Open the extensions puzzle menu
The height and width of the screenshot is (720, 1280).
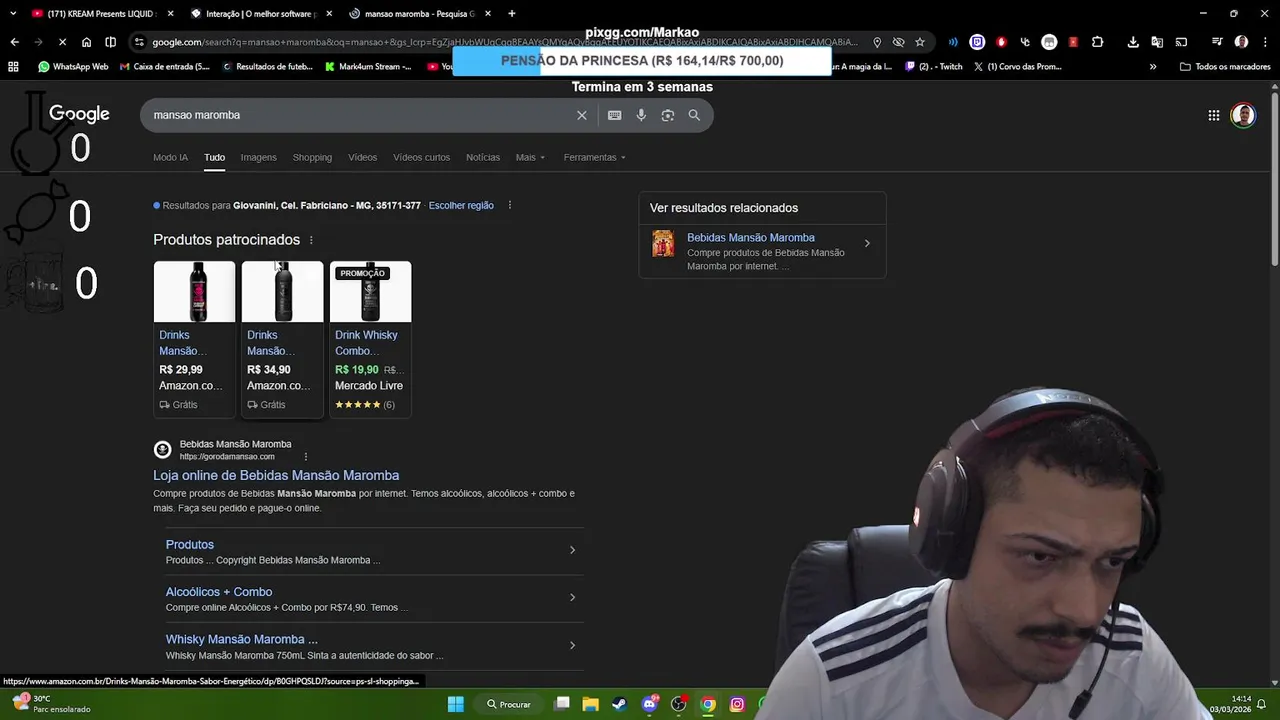[1097, 42]
